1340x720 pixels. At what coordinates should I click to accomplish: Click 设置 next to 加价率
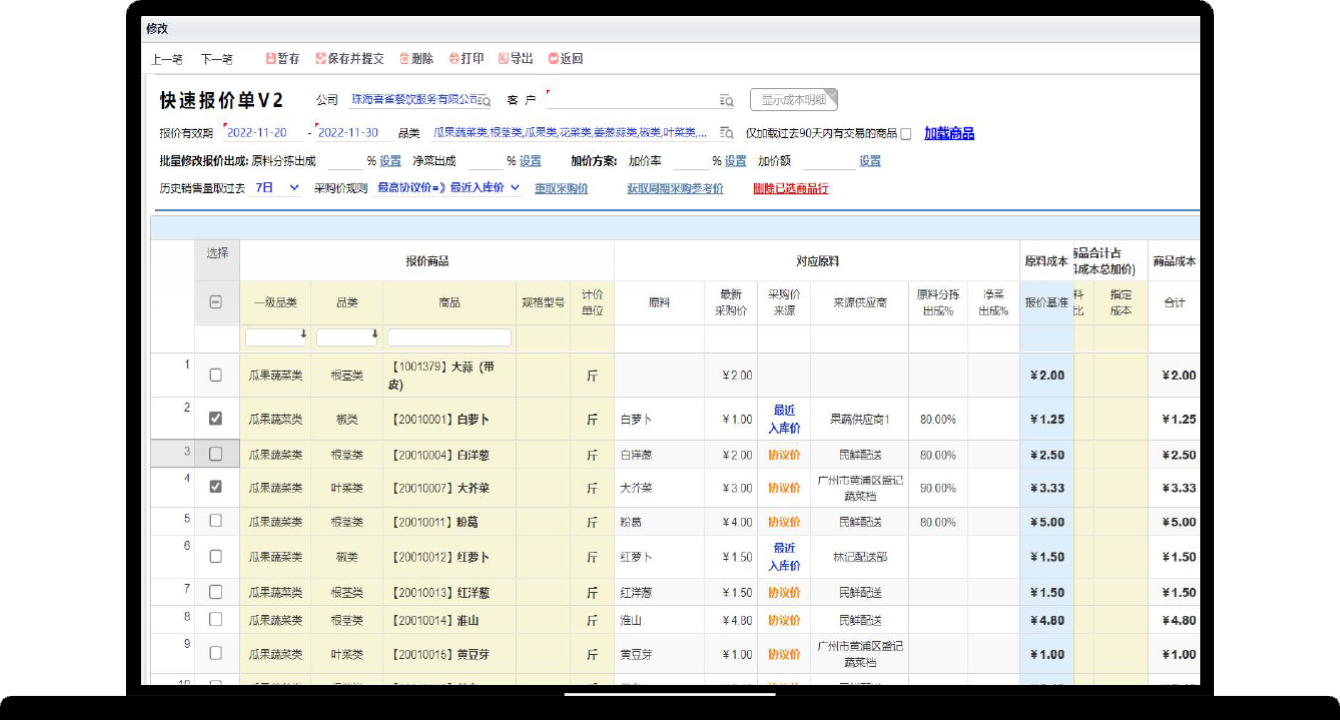[735, 161]
